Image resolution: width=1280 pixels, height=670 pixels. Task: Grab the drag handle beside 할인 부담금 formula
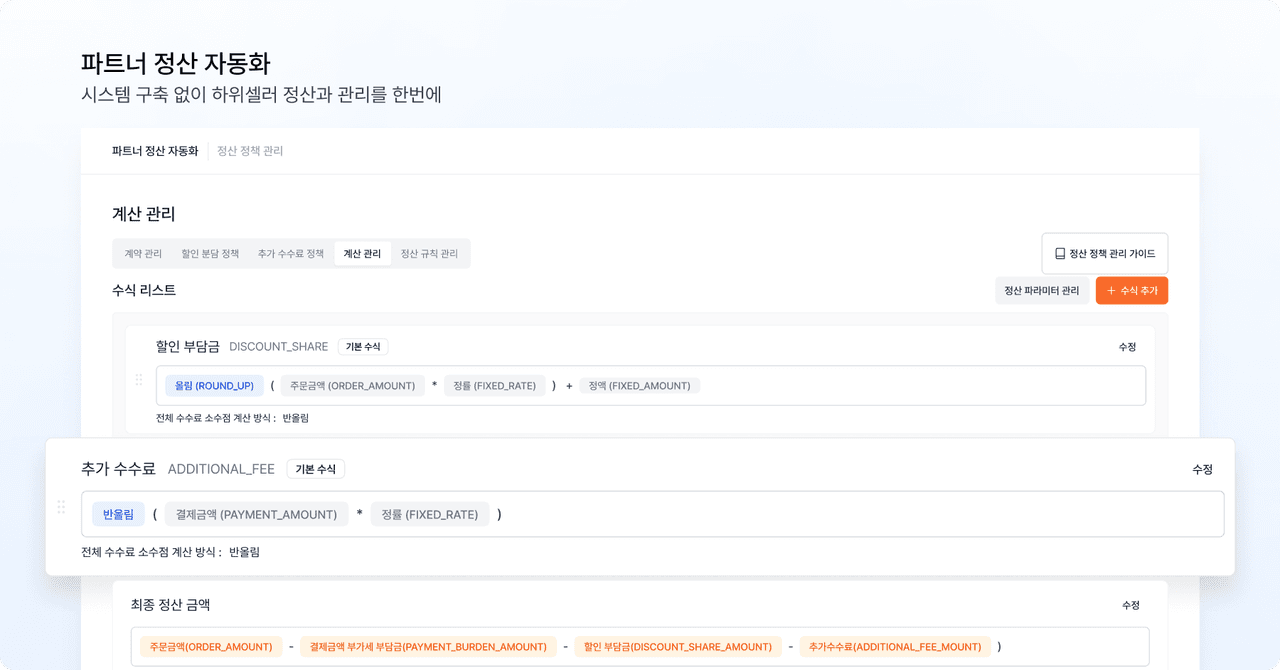pos(139,380)
